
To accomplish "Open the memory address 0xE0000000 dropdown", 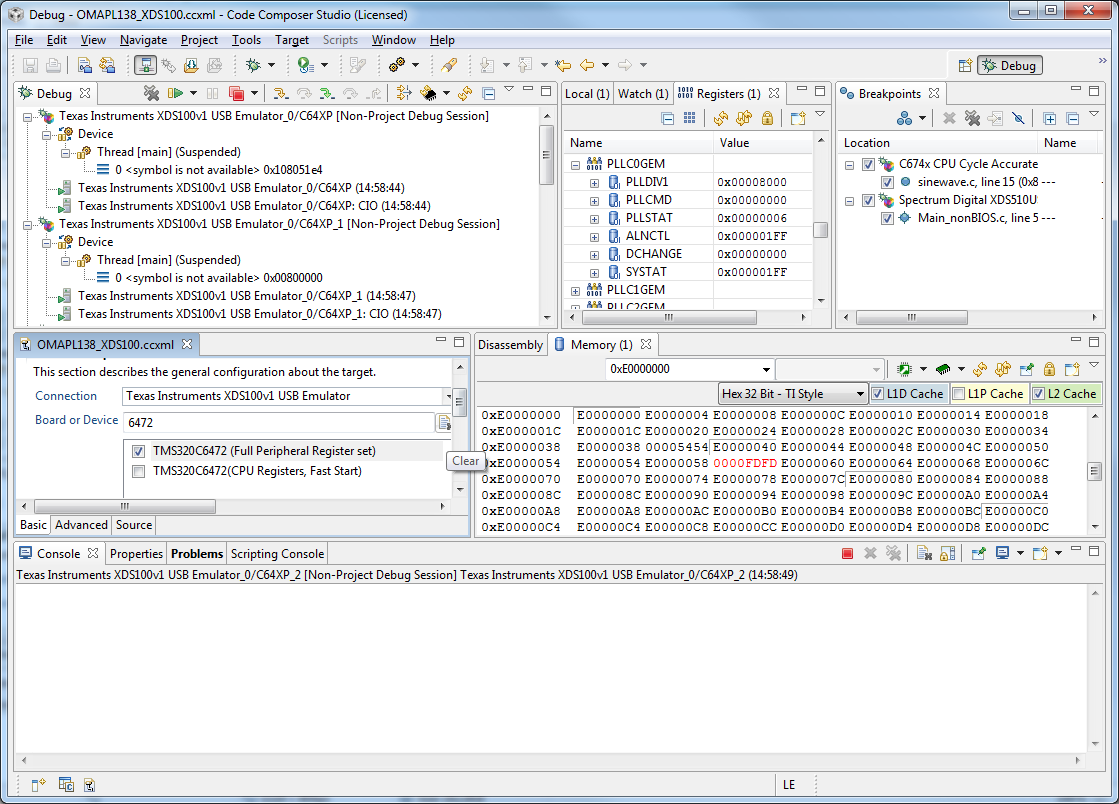I will [766, 369].
